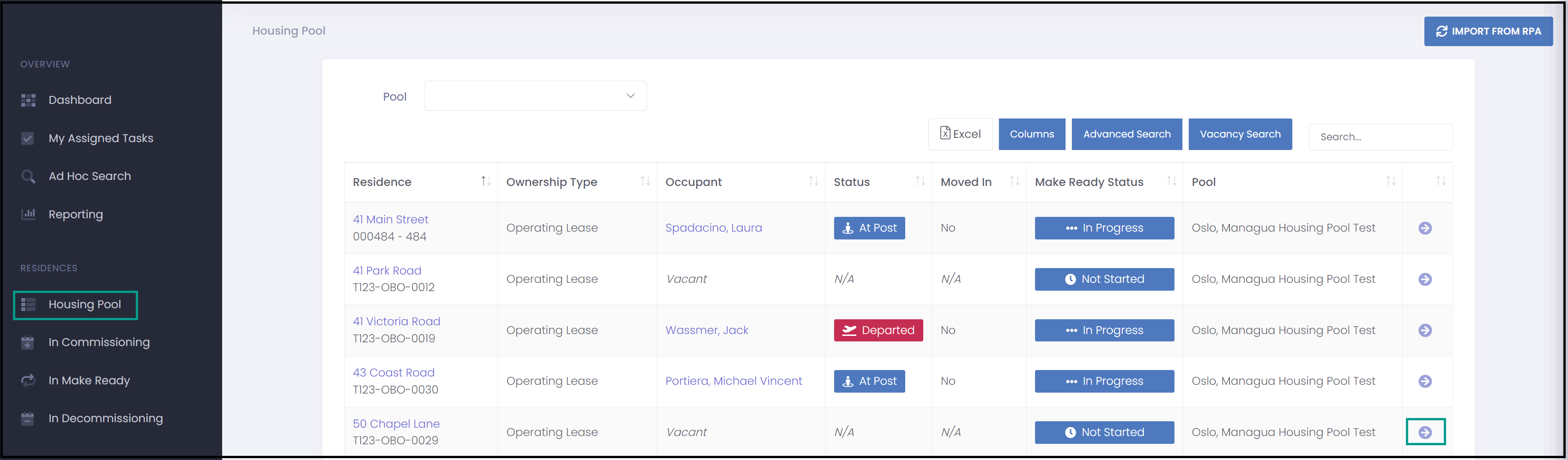The width and height of the screenshot is (1568, 460).
Task: Open occupant Wassmer, Jack link
Action: pos(707,330)
